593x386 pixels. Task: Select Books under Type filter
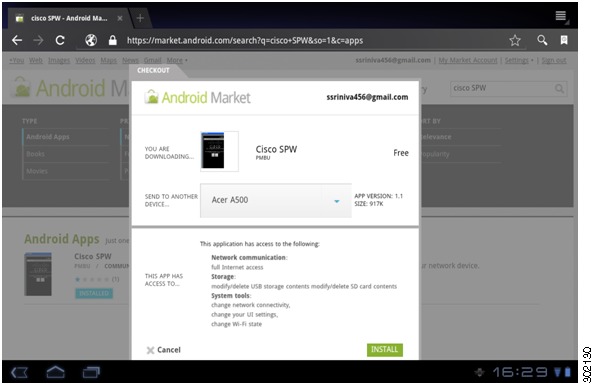[x=35, y=154]
